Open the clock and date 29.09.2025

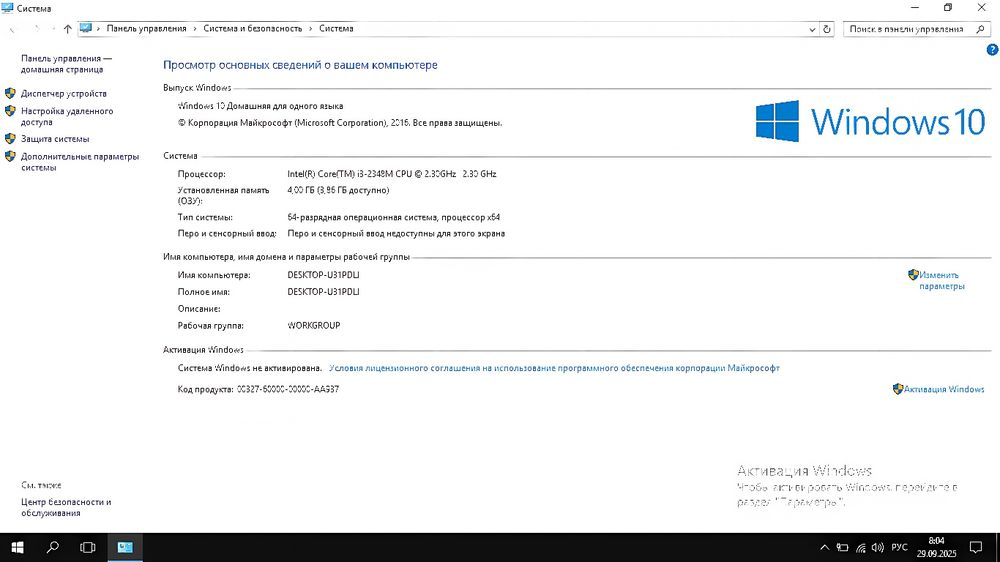(936, 547)
